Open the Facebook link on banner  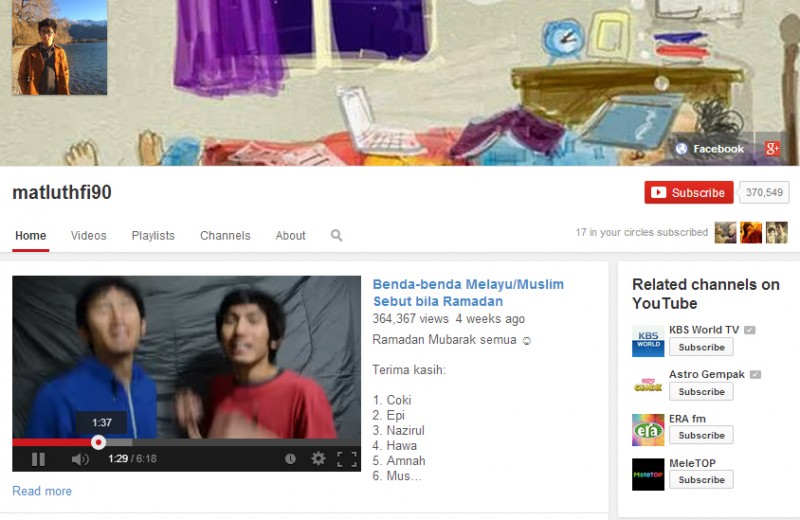(710, 149)
